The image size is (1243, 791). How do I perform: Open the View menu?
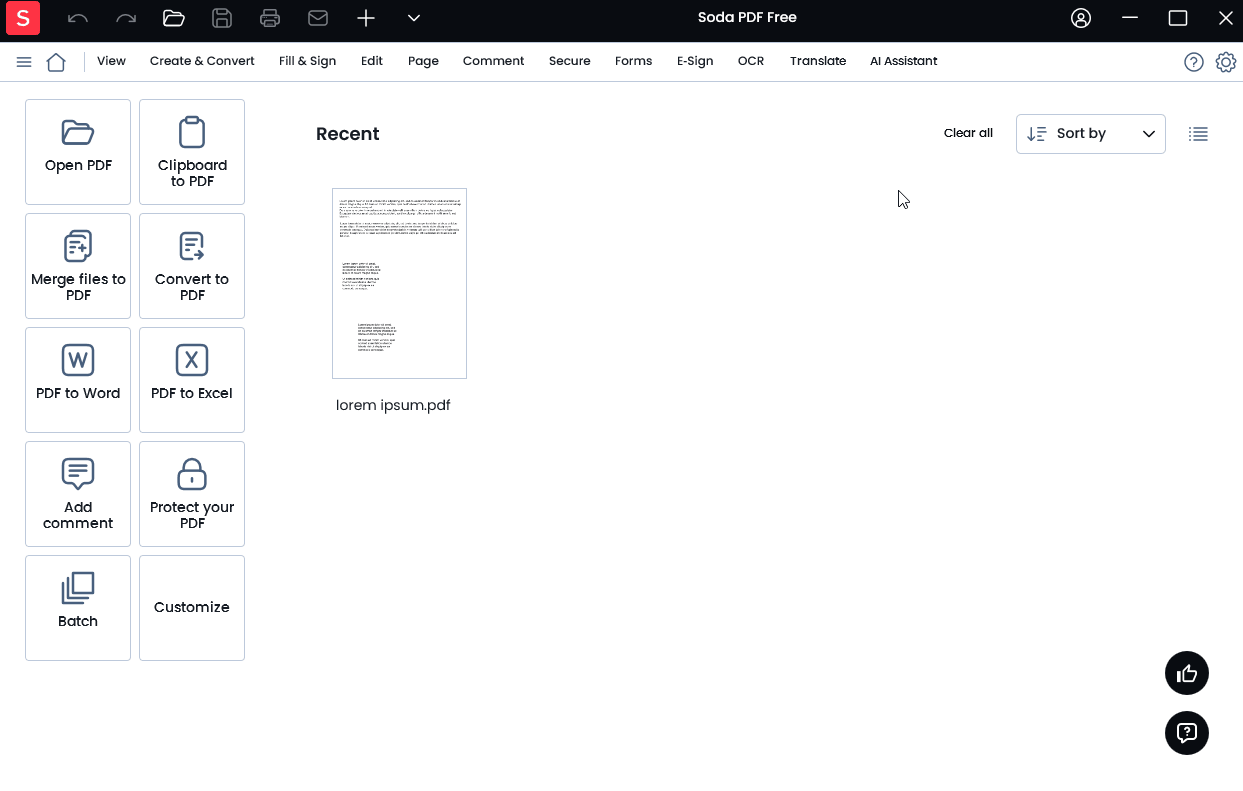111,61
